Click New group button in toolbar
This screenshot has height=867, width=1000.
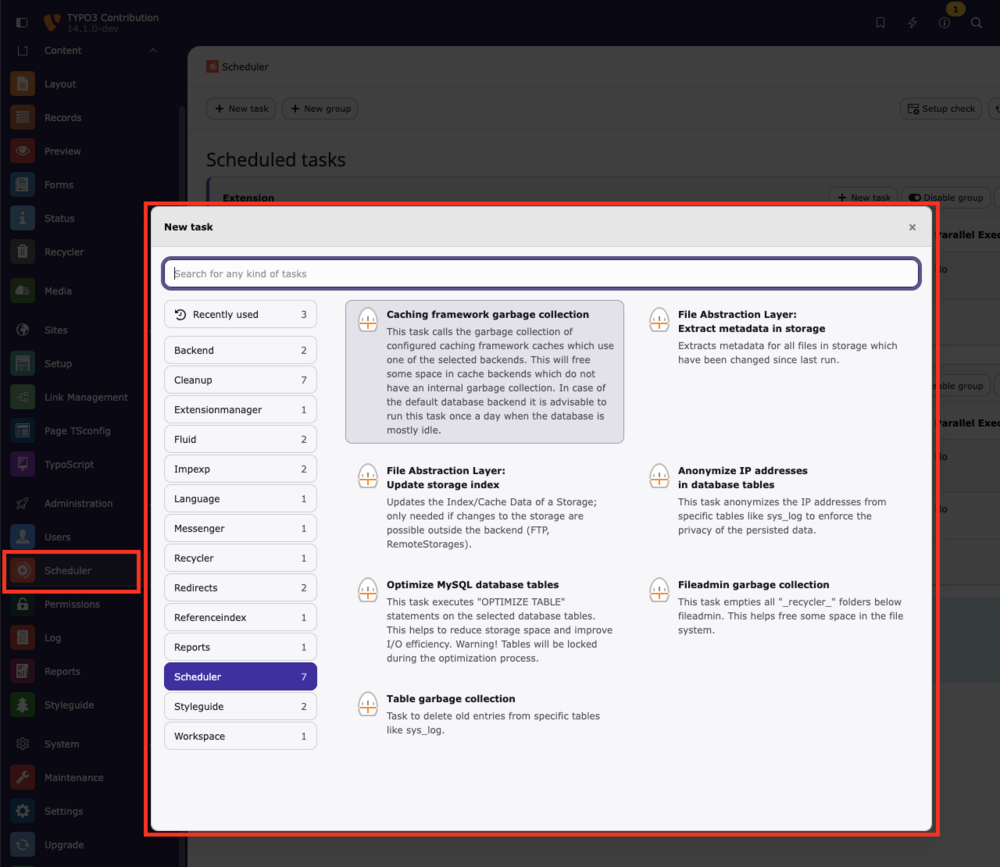click(320, 108)
